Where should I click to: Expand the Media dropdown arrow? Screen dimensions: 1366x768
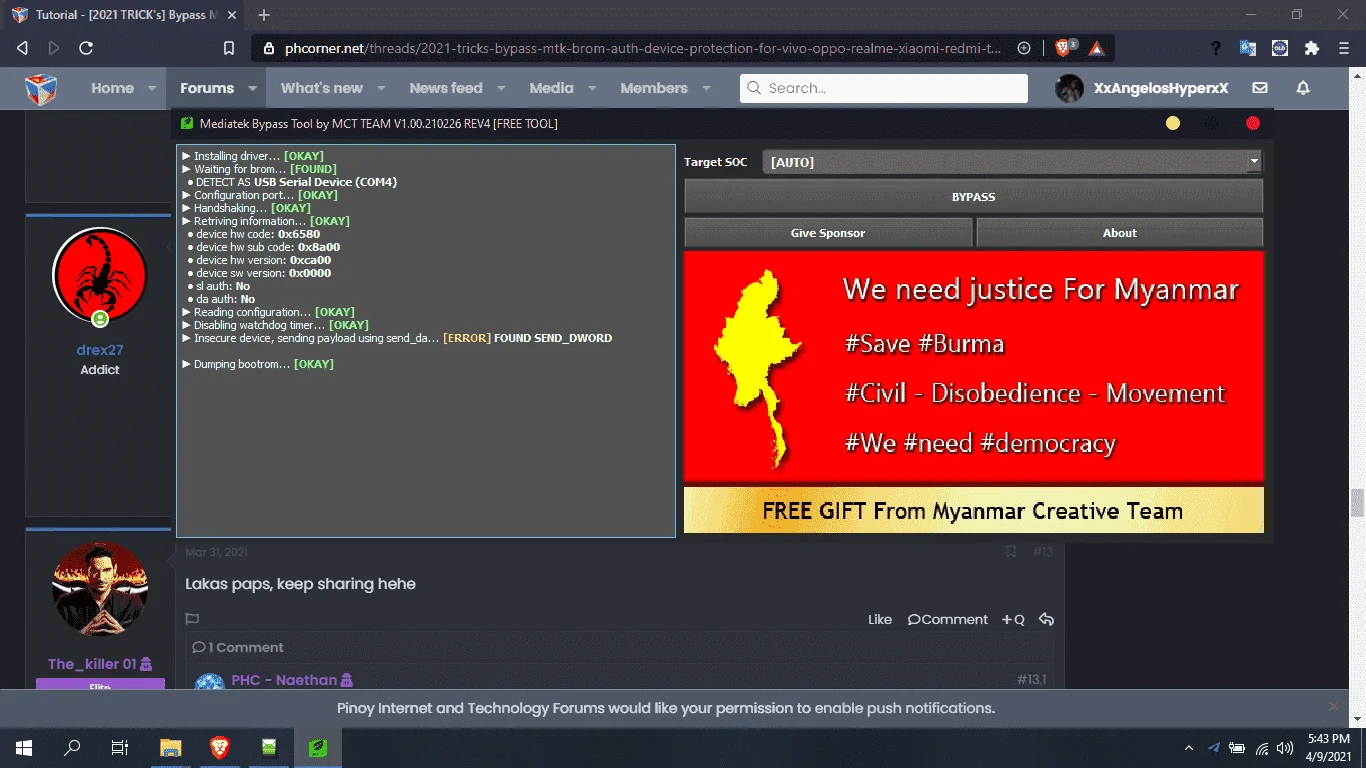592,88
